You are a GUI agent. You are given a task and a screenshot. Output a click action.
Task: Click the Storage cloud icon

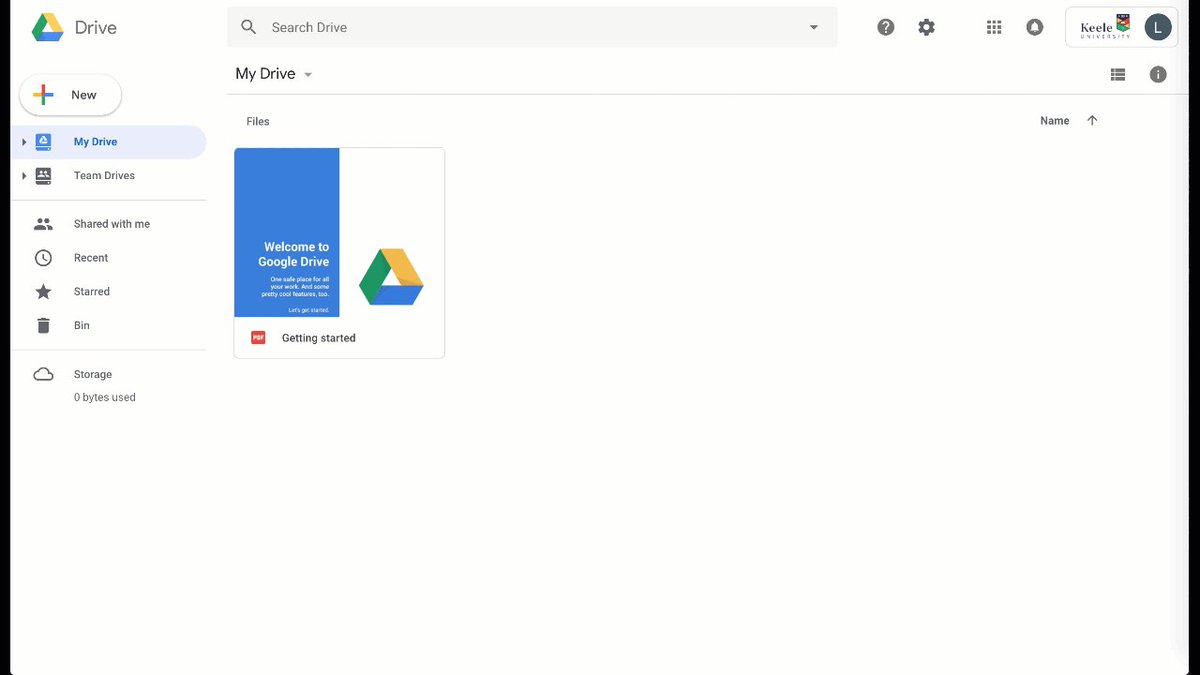pyautogui.click(x=43, y=374)
